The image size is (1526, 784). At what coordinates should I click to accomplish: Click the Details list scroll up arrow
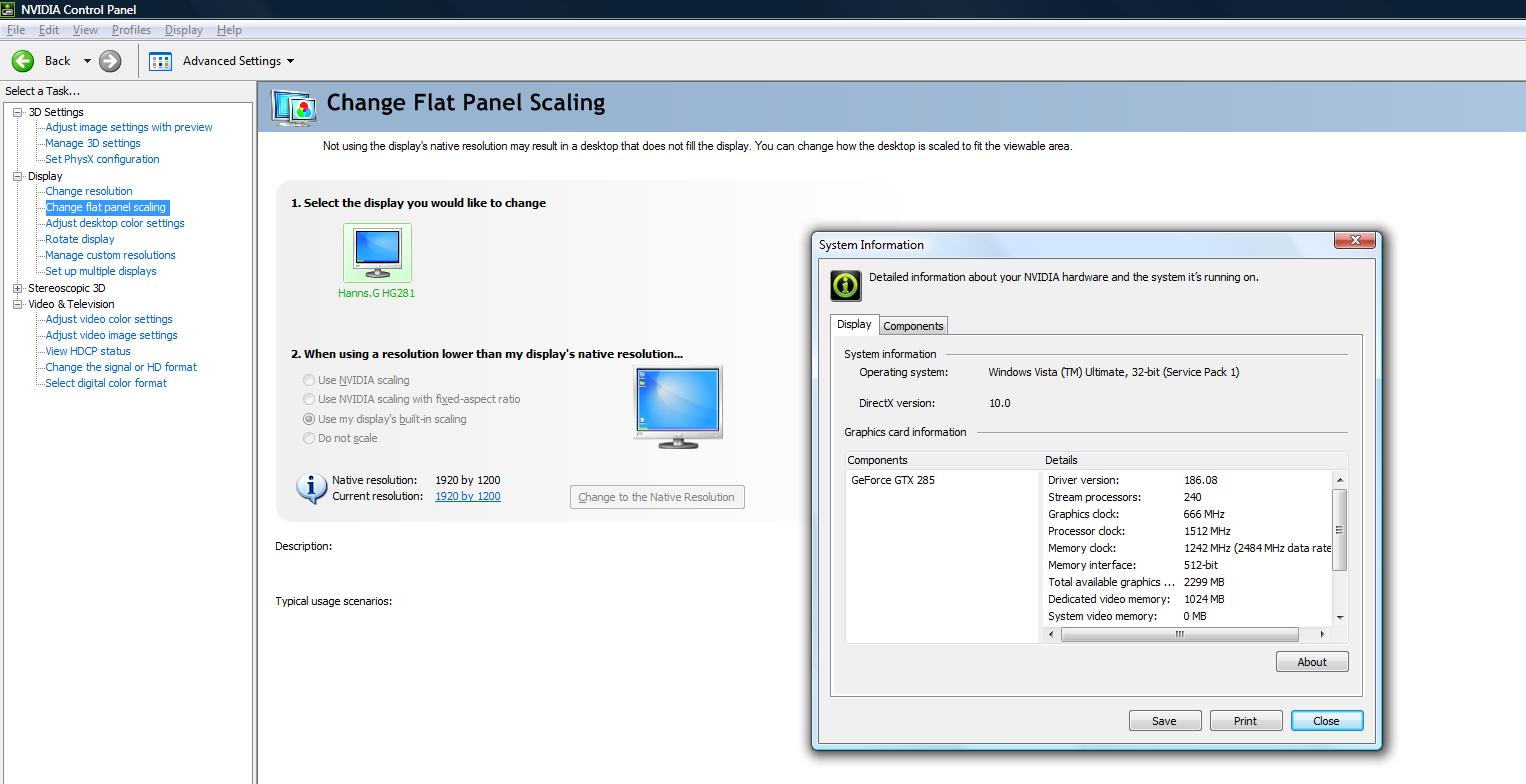pyautogui.click(x=1340, y=480)
